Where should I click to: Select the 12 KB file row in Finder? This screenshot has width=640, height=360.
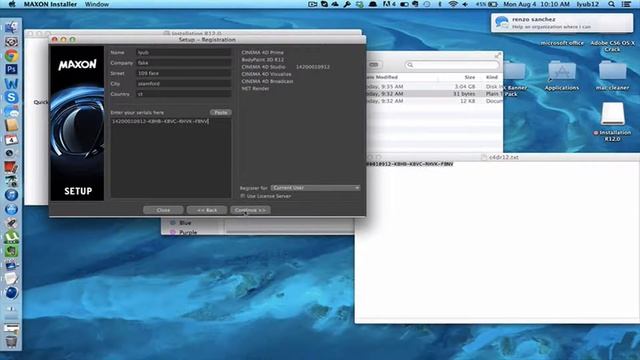click(x=434, y=101)
